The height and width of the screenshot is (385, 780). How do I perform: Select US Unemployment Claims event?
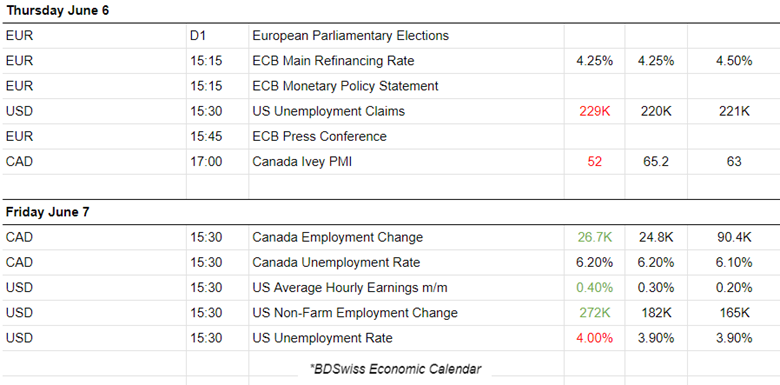click(x=328, y=111)
